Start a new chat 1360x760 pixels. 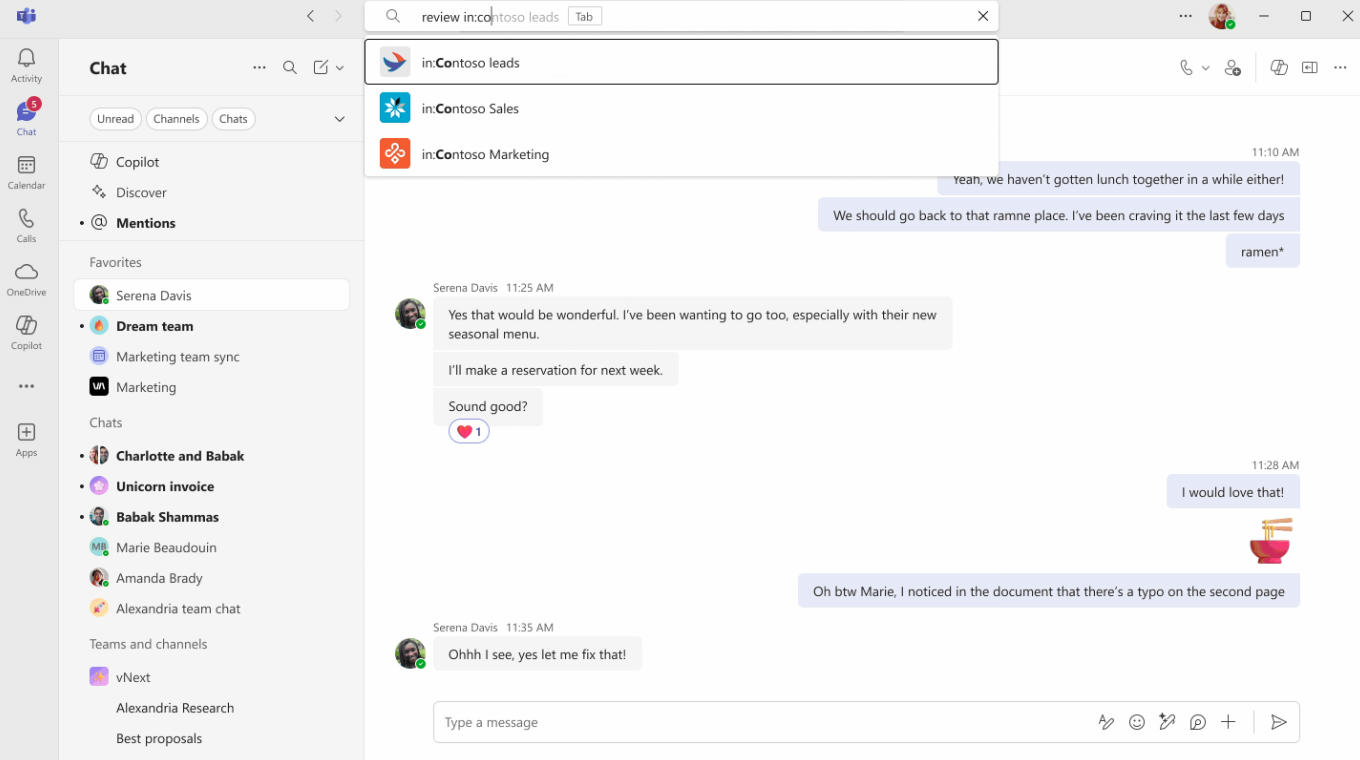coord(320,68)
